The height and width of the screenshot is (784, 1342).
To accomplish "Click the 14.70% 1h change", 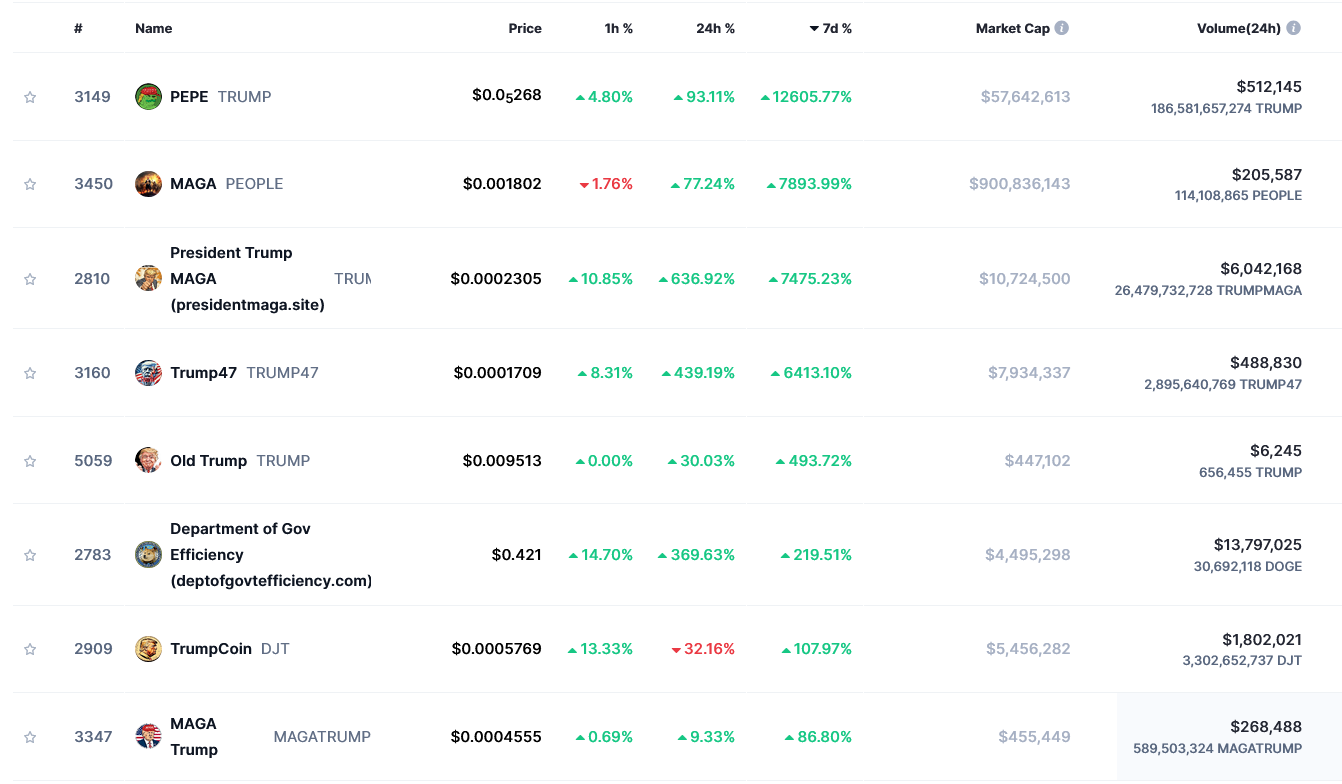I will 600,555.
